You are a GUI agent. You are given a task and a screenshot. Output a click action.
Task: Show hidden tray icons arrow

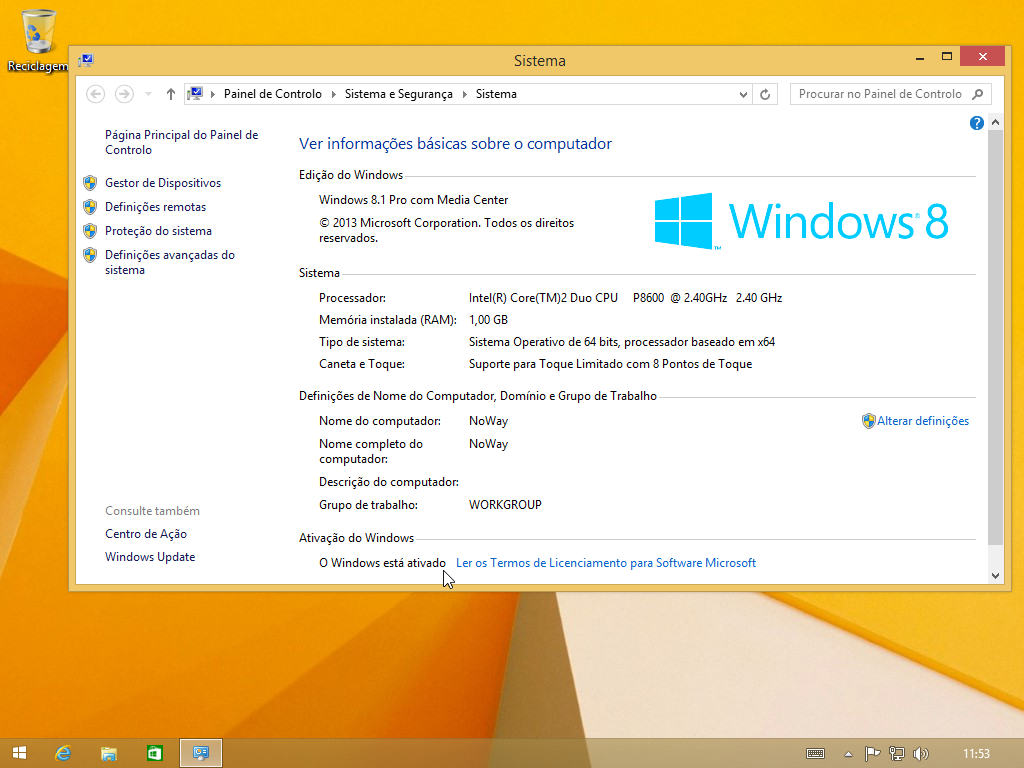pyautogui.click(x=848, y=754)
